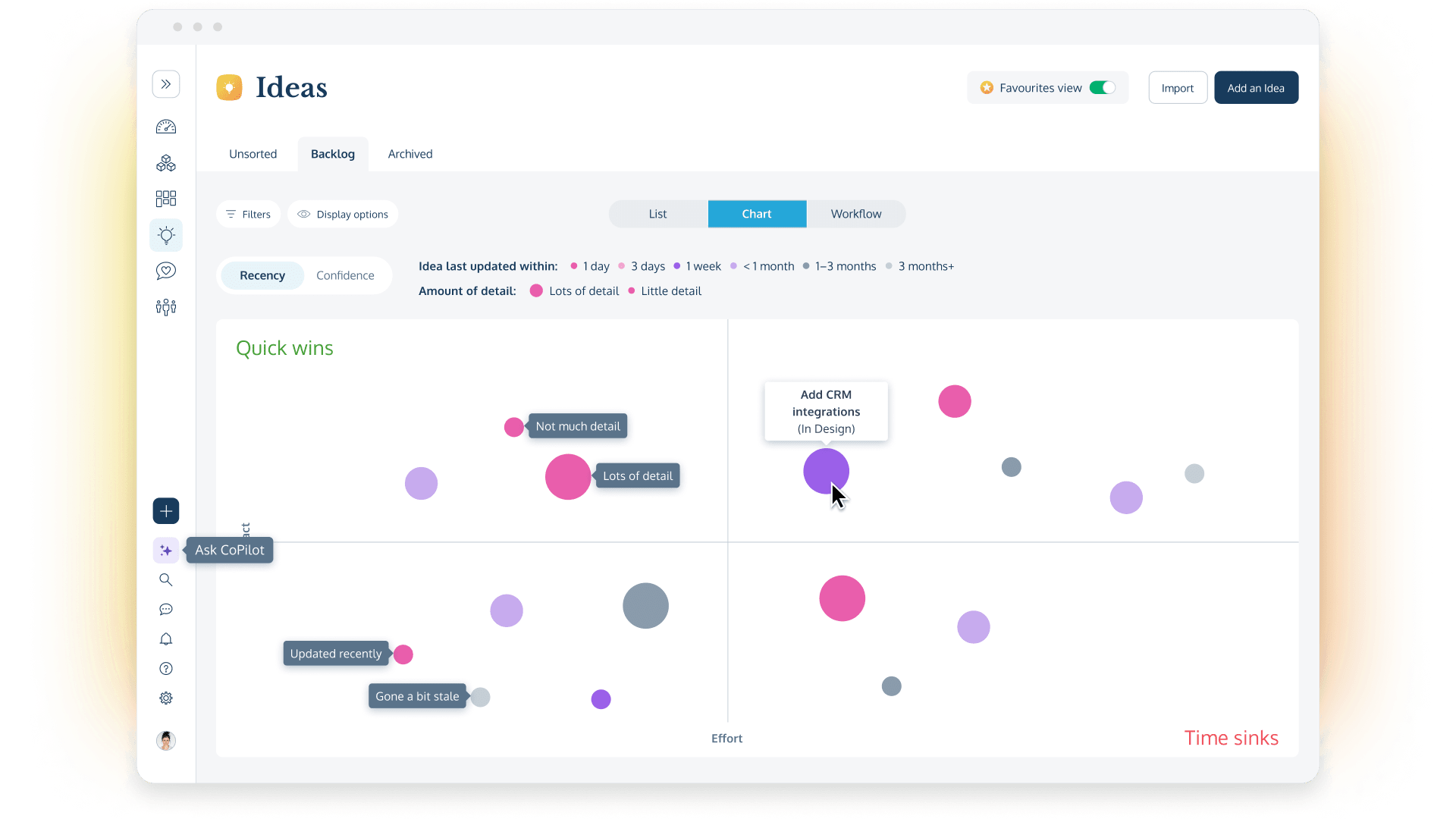
Task: Select the Archived backlog tab
Action: (410, 153)
